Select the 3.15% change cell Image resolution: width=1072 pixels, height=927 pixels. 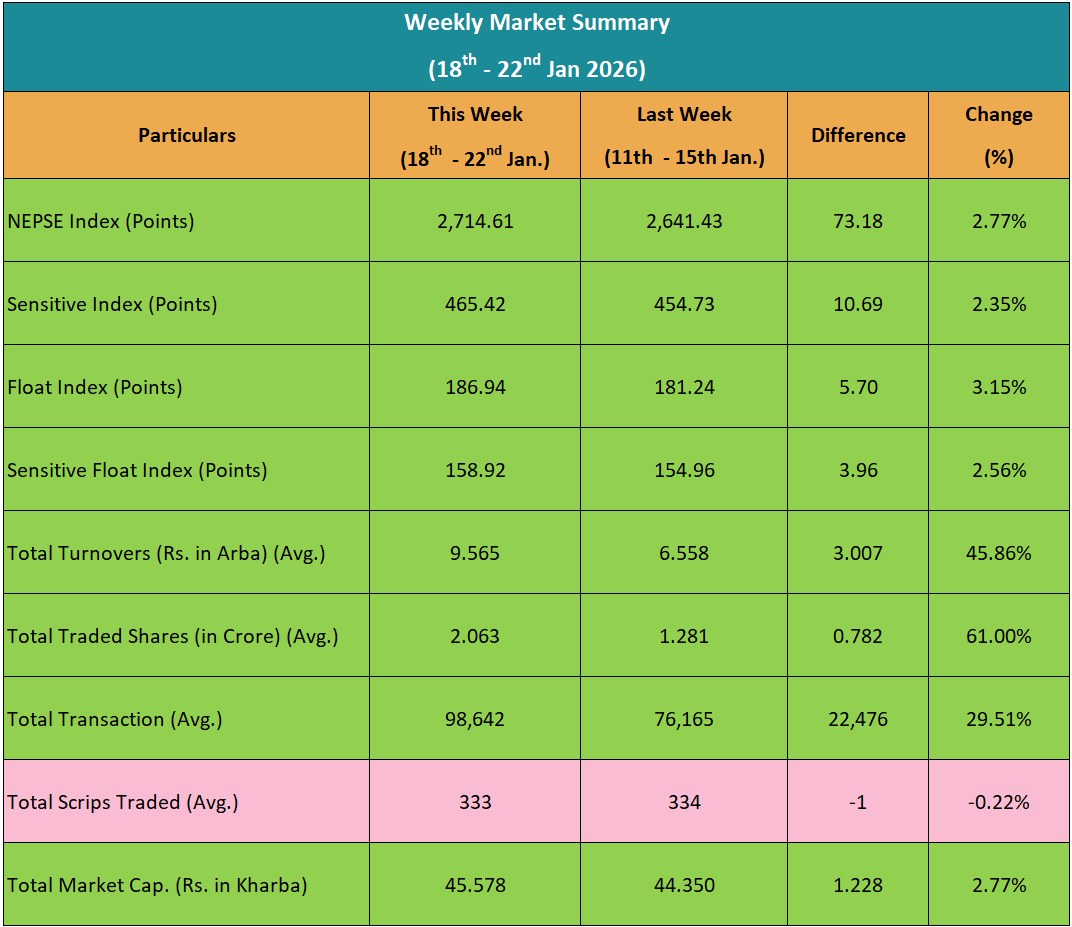click(998, 387)
